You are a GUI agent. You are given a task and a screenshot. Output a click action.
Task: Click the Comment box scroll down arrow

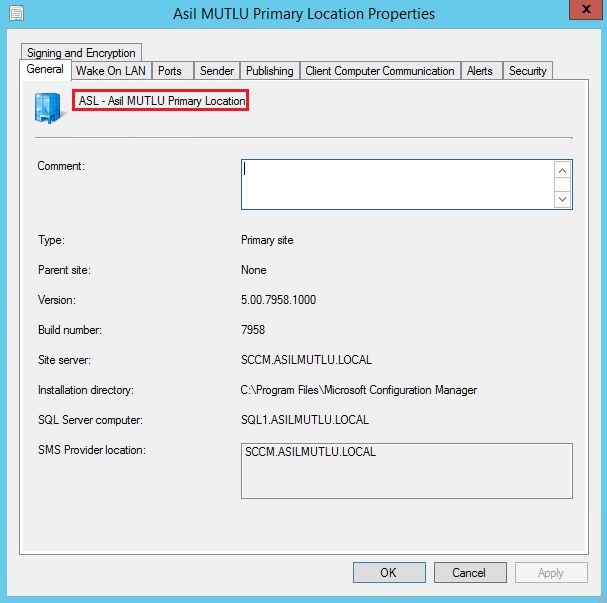pyautogui.click(x=562, y=199)
